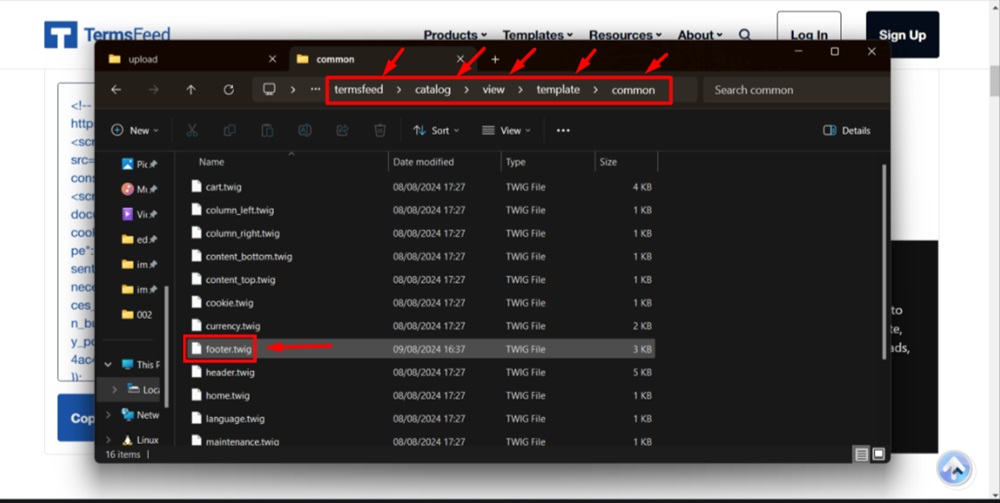The width and height of the screenshot is (1000, 503).
Task: Toggle the Details pane button
Action: [847, 130]
